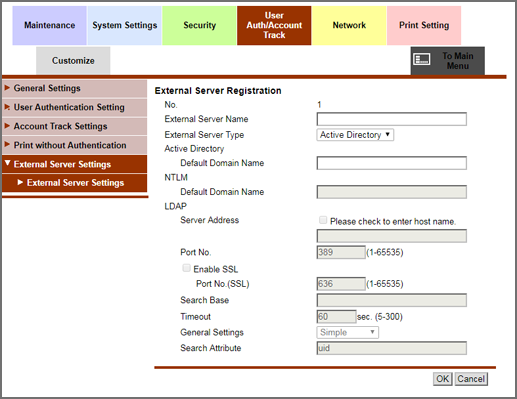Open the Customize tab
This screenshot has height=399, width=517.
click(73, 61)
